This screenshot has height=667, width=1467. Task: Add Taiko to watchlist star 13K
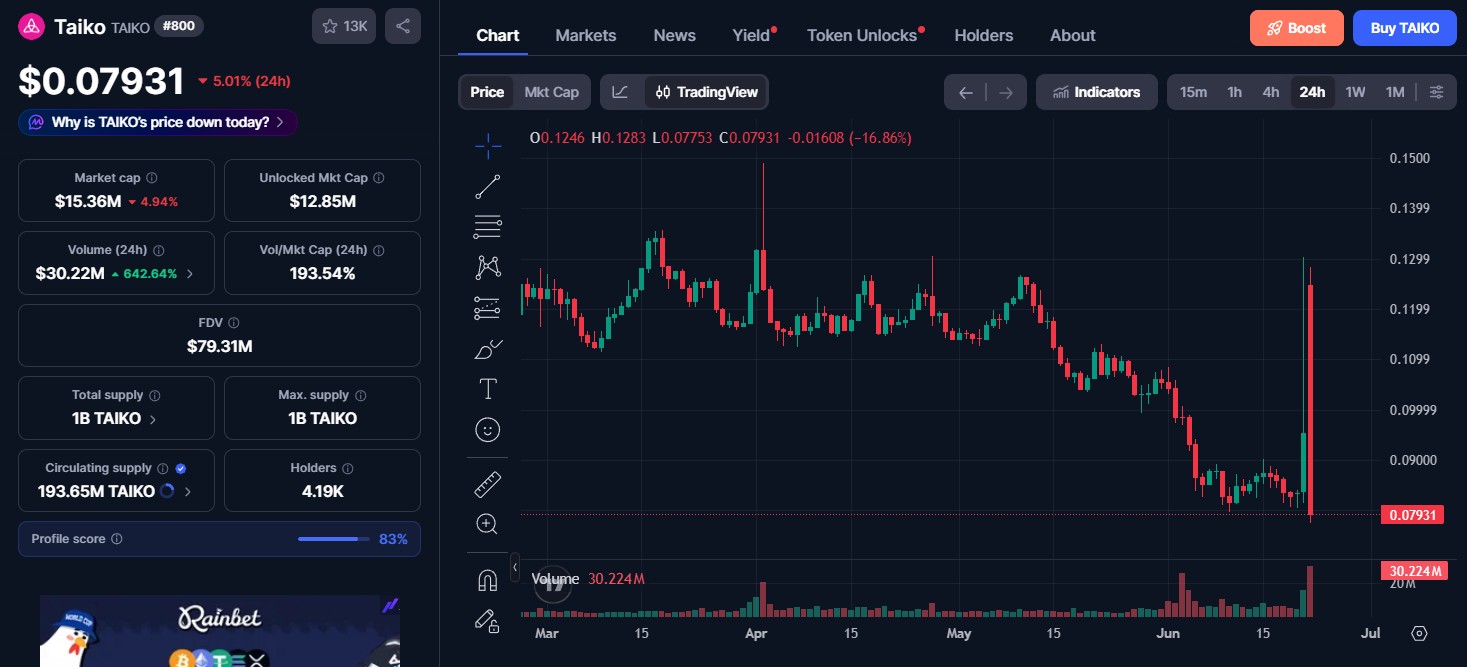pos(344,26)
